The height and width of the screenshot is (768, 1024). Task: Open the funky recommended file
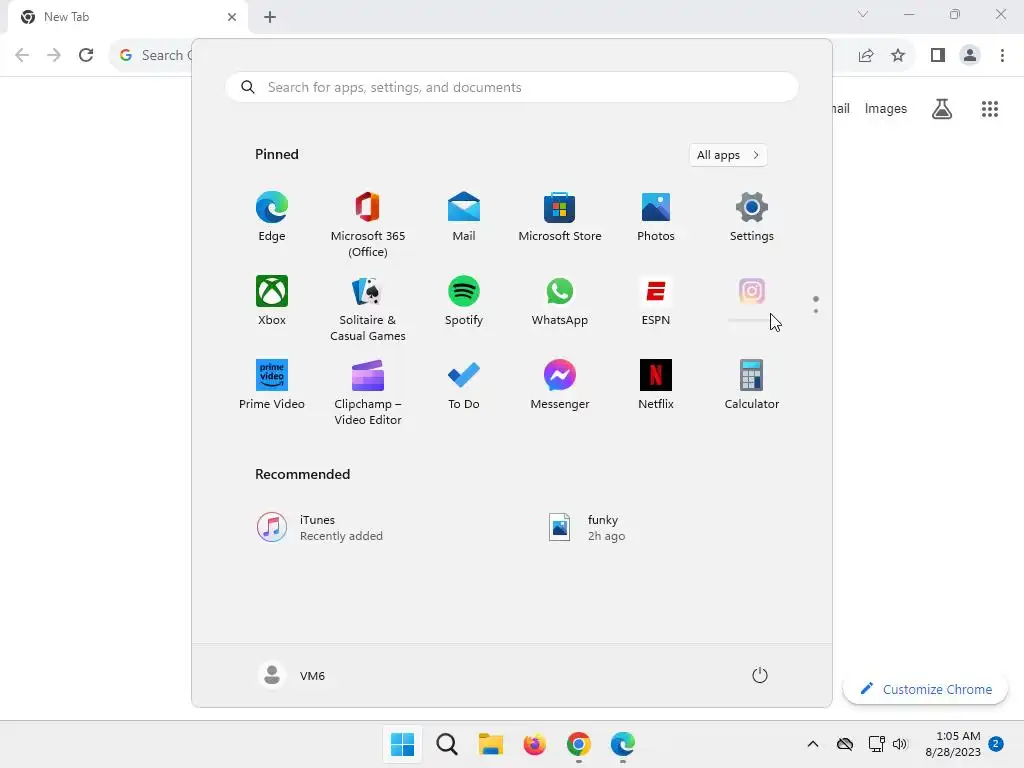click(588, 527)
